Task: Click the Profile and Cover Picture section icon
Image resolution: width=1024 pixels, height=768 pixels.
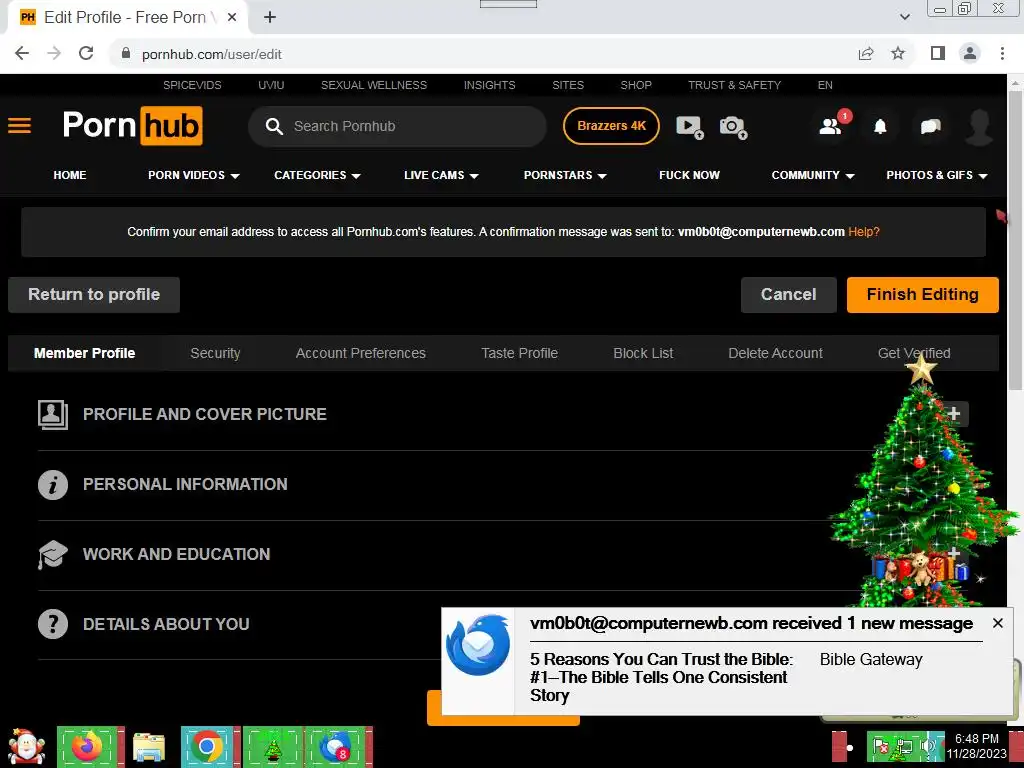Action: tap(52, 414)
